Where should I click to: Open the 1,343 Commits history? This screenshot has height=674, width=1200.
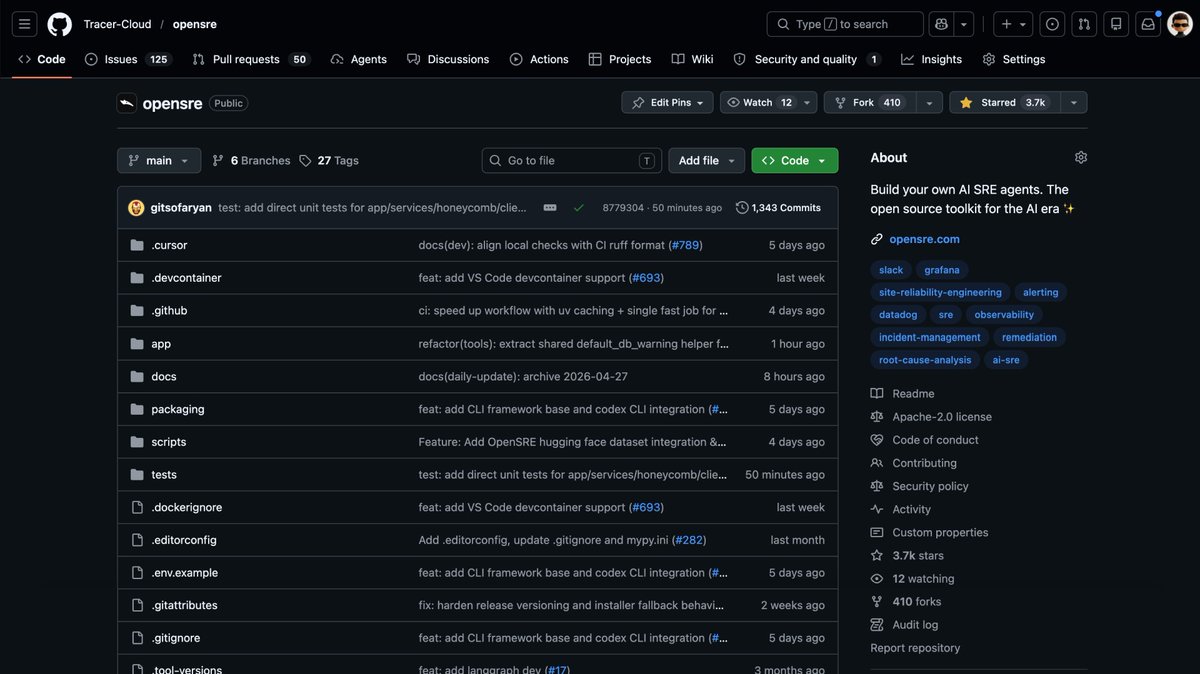(x=779, y=208)
